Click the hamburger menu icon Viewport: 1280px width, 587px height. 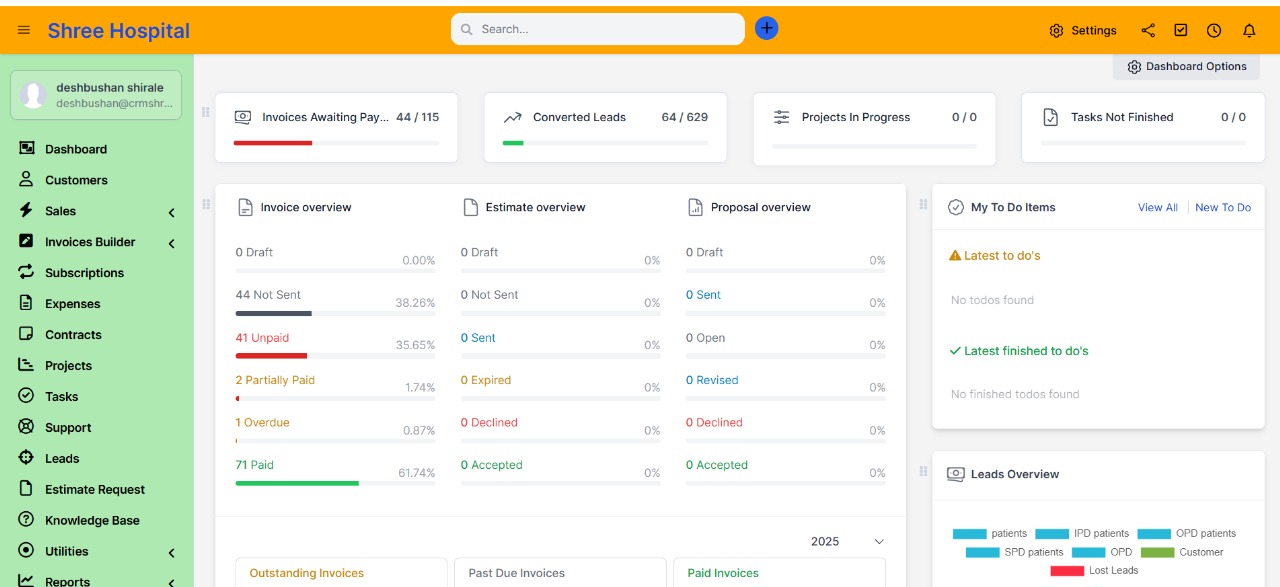[x=24, y=30]
